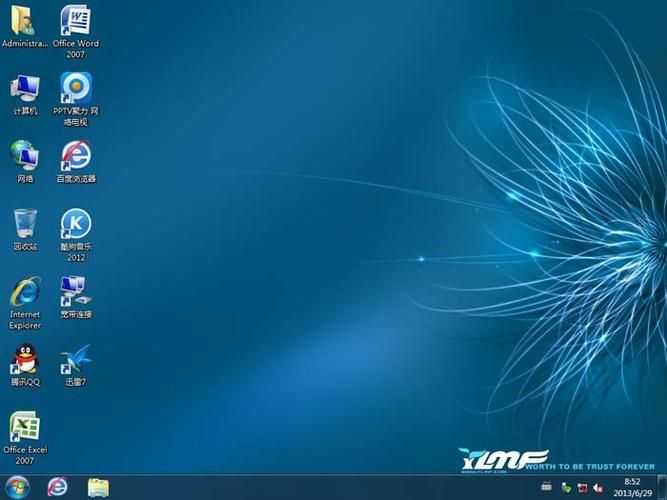Open the clock showing 8:52 and date

tap(632, 487)
